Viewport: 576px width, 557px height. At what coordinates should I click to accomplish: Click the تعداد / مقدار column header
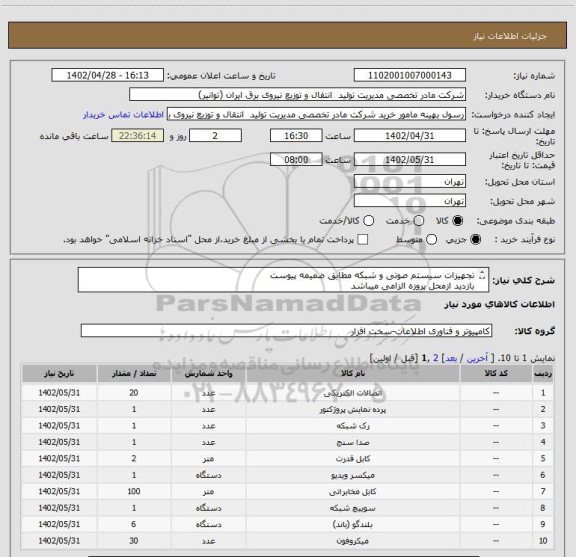pos(134,373)
